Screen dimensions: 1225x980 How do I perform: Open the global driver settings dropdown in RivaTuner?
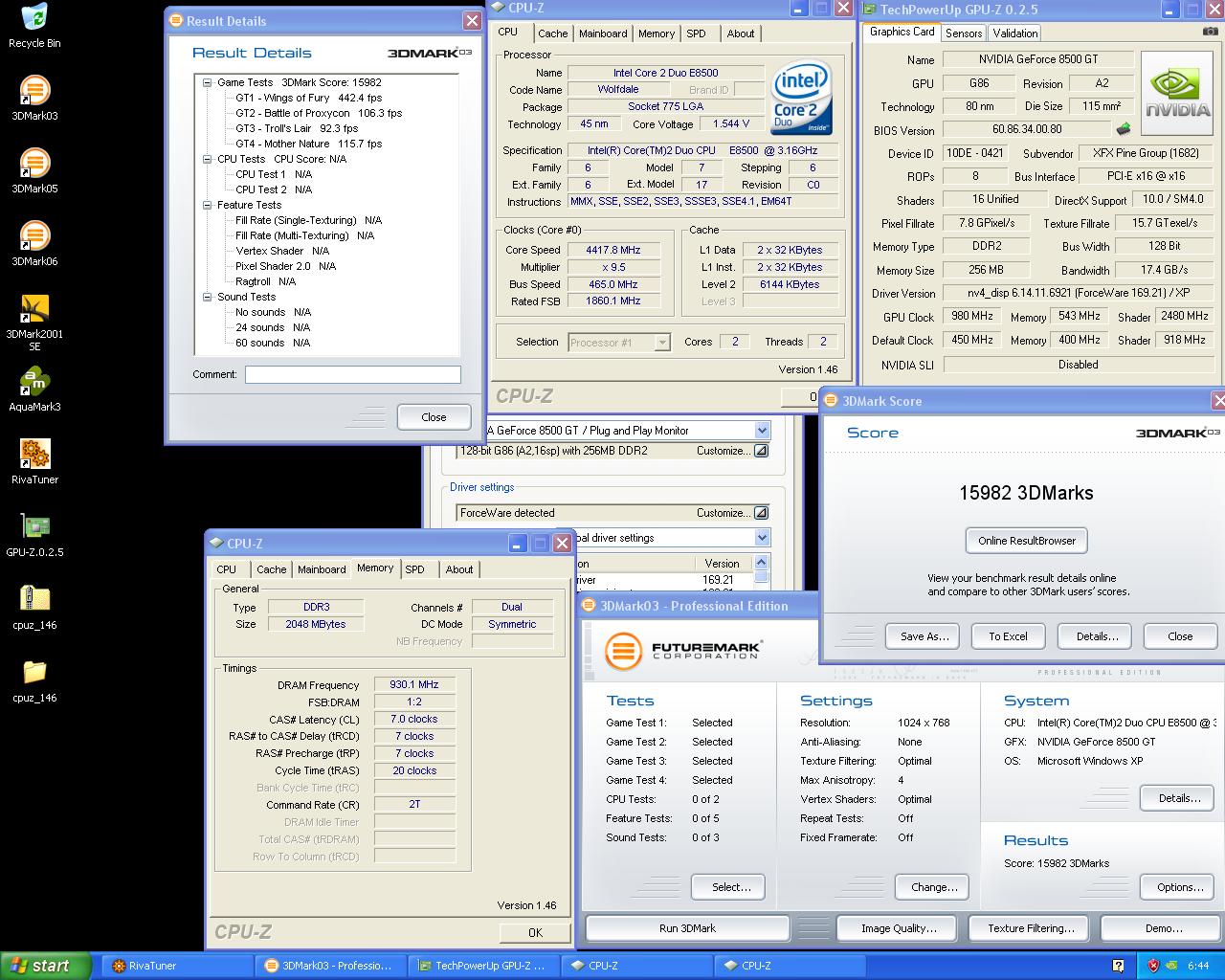pyautogui.click(x=762, y=538)
